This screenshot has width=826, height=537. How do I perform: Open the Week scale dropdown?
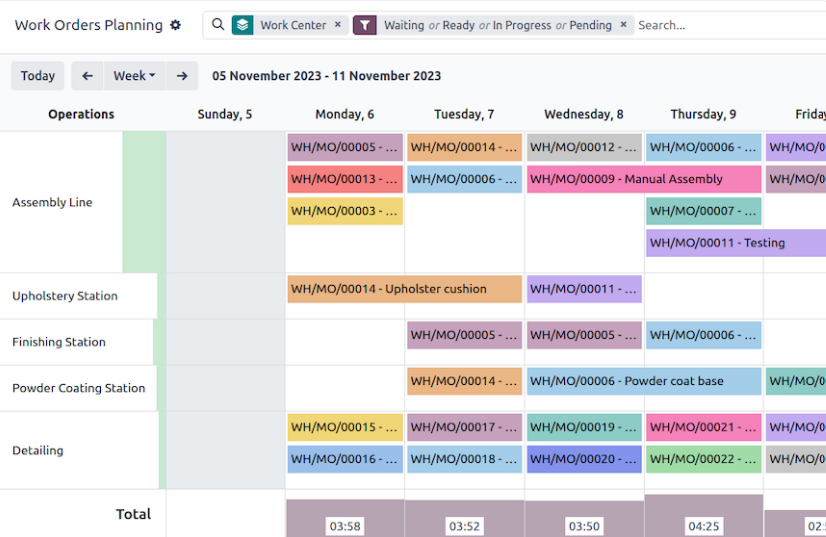(134, 76)
